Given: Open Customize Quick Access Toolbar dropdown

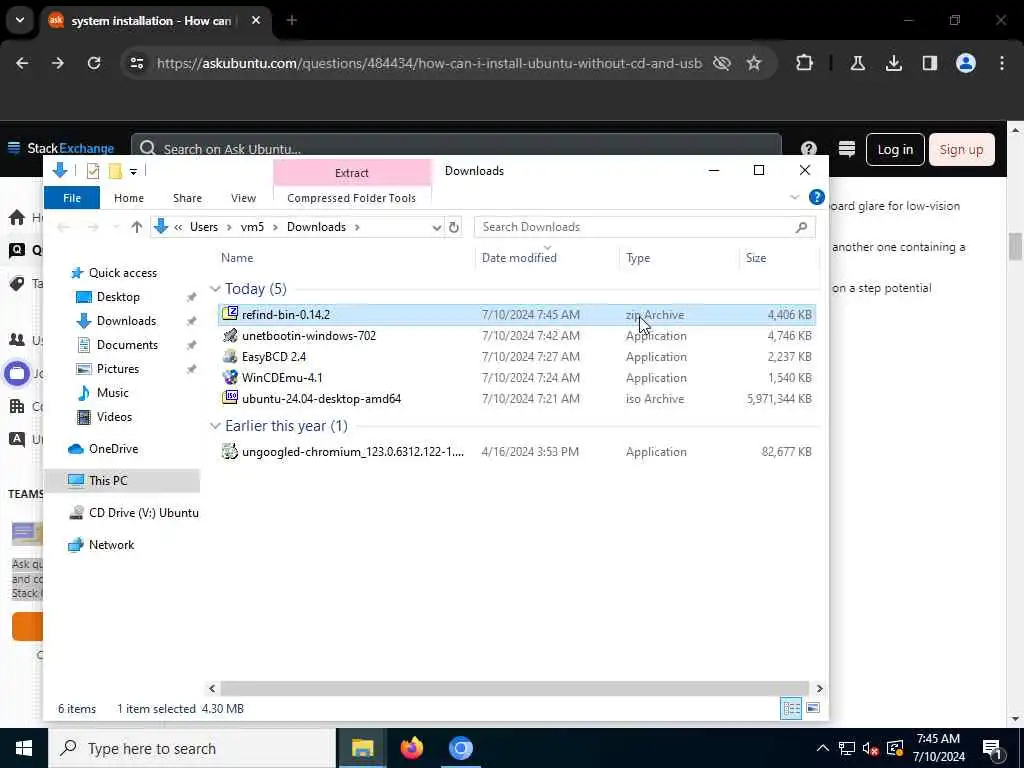Looking at the screenshot, I should coord(133,172).
